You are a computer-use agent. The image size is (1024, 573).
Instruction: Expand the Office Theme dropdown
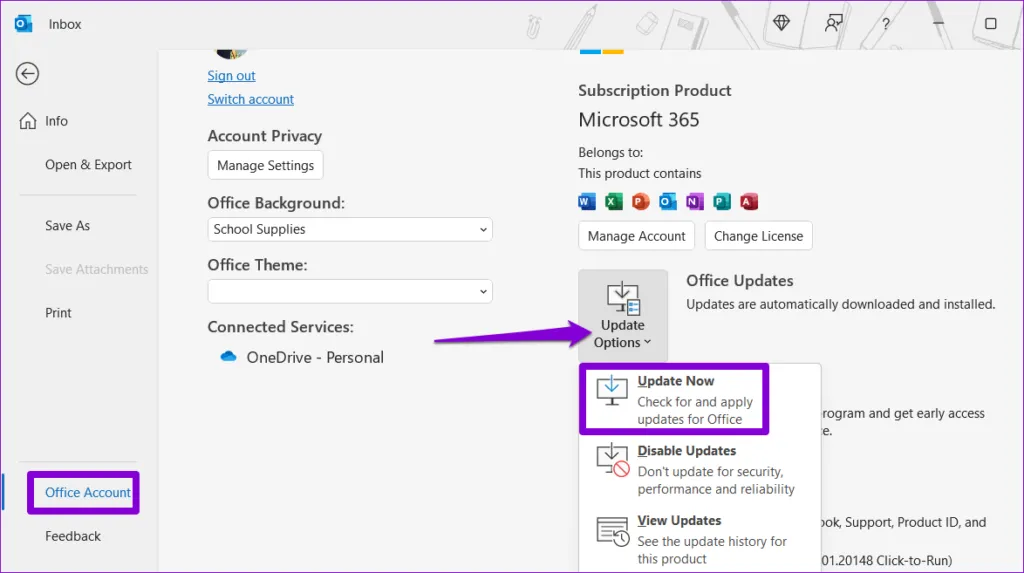tap(350, 291)
